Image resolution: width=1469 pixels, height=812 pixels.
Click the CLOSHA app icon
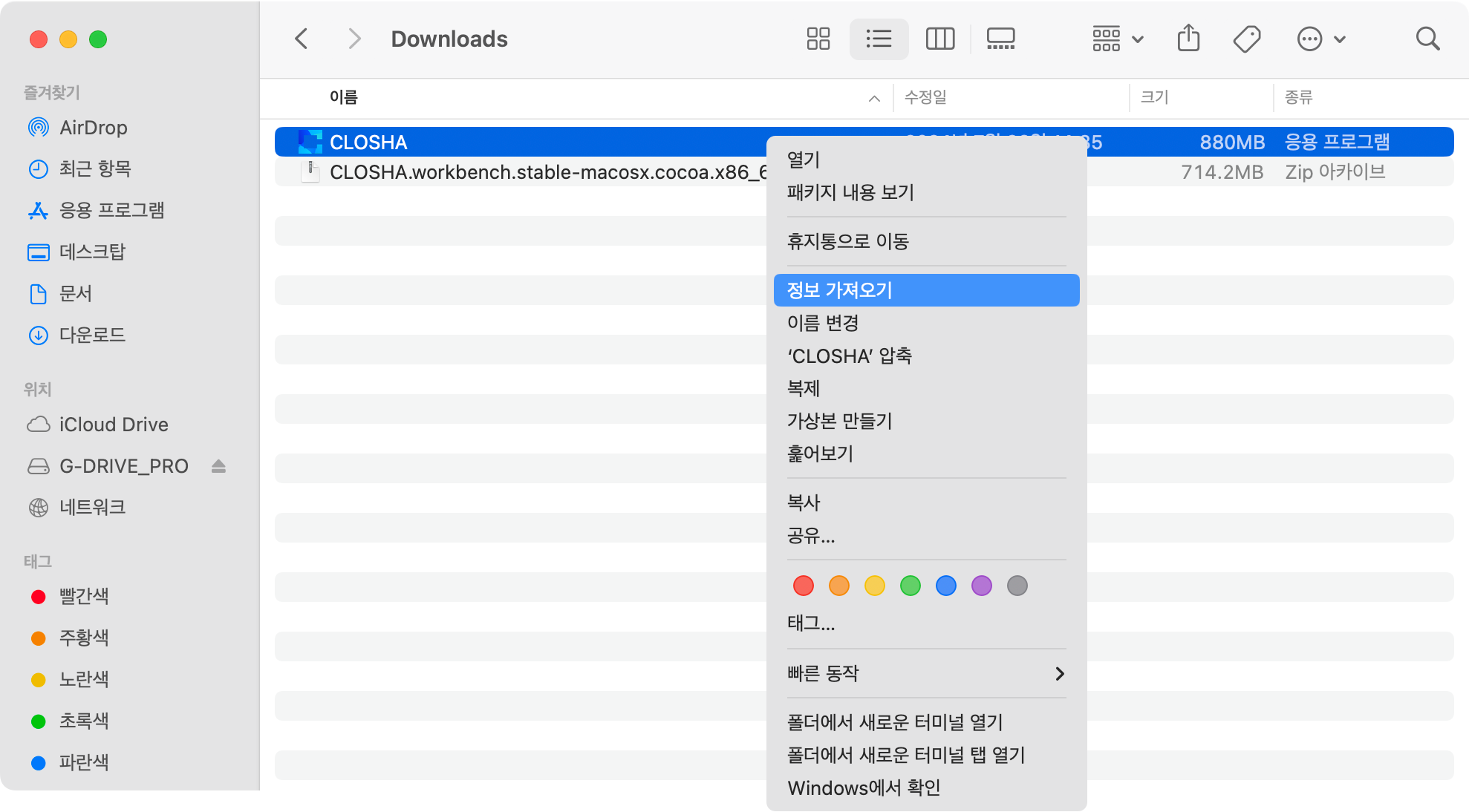click(x=310, y=142)
